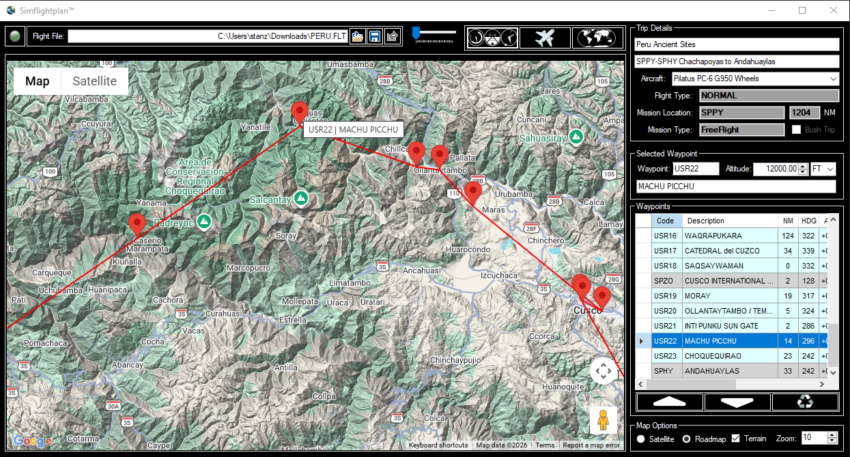Save the flight file with floppy icon

tap(375, 36)
